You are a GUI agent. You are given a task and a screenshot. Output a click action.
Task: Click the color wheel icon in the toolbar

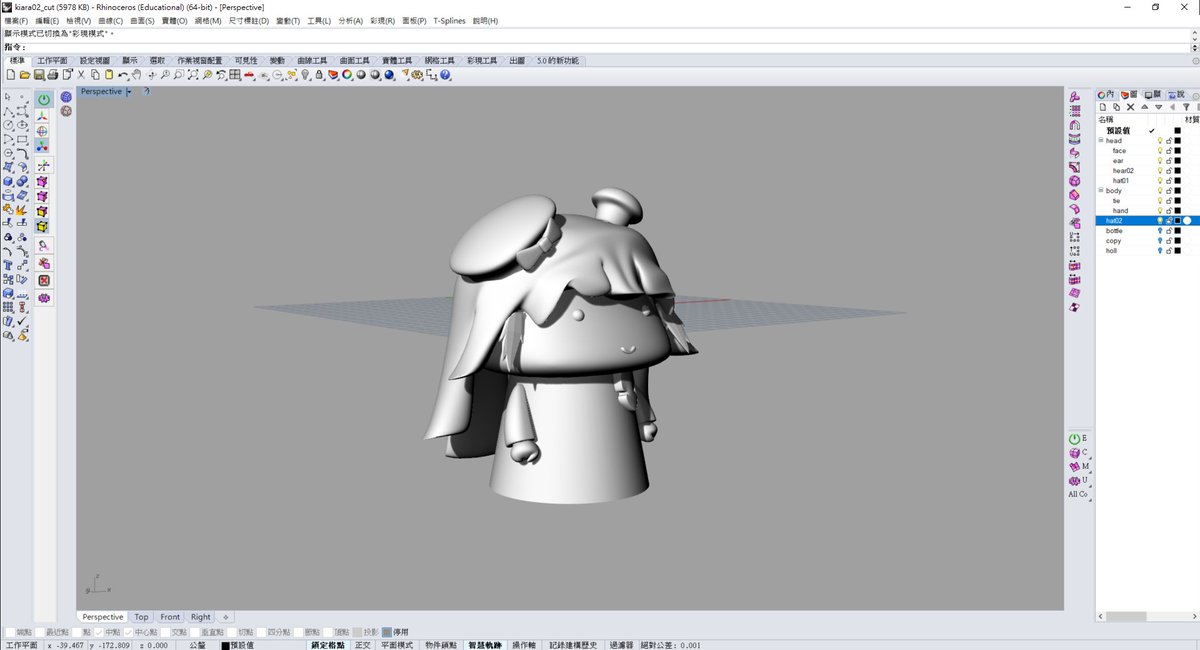coord(347,74)
